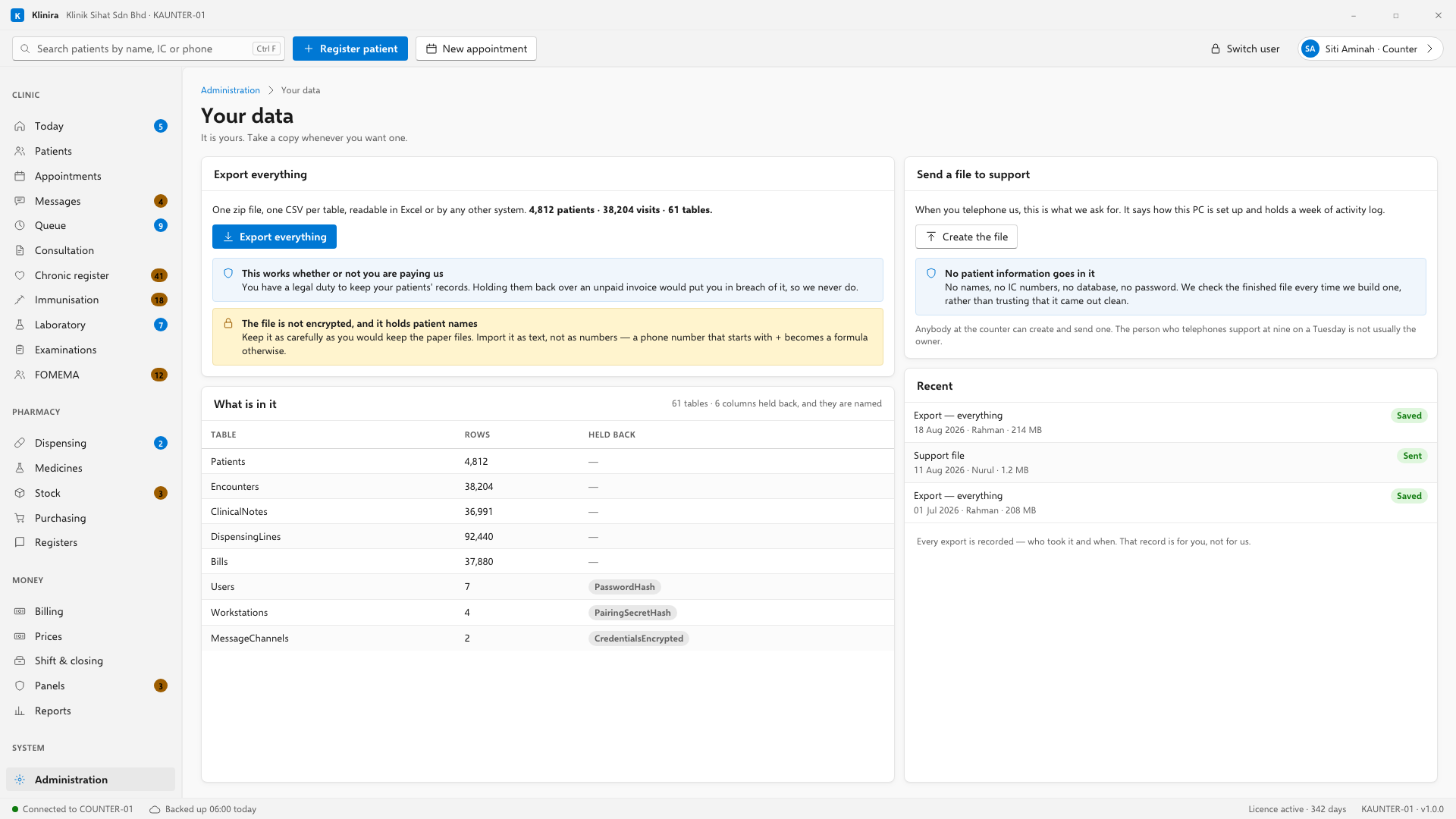1456x819 pixels.
Task: Open the Administration breadcrumb link
Action: point(231,90)
